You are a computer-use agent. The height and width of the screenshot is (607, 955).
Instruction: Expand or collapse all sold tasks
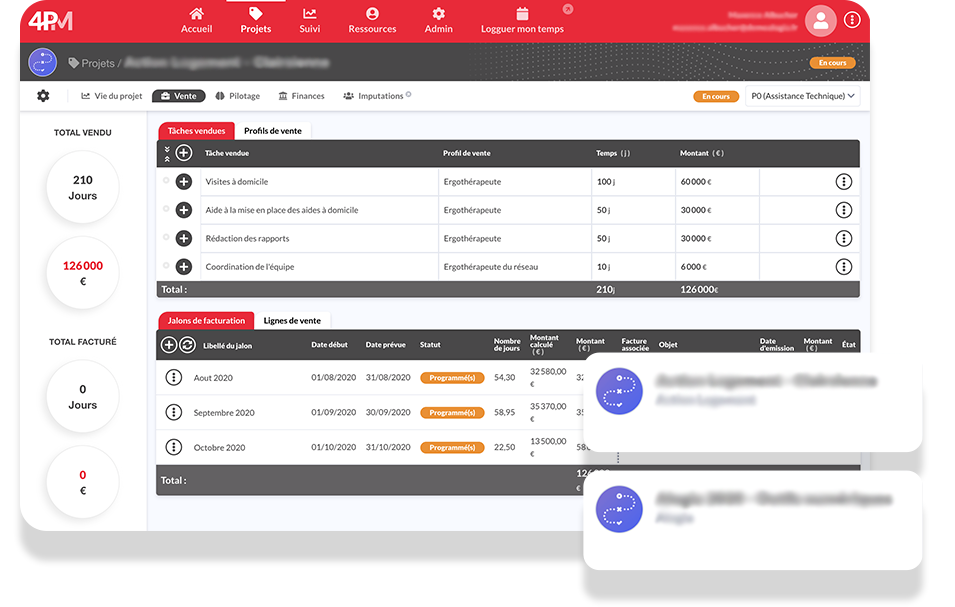point(167,153)
